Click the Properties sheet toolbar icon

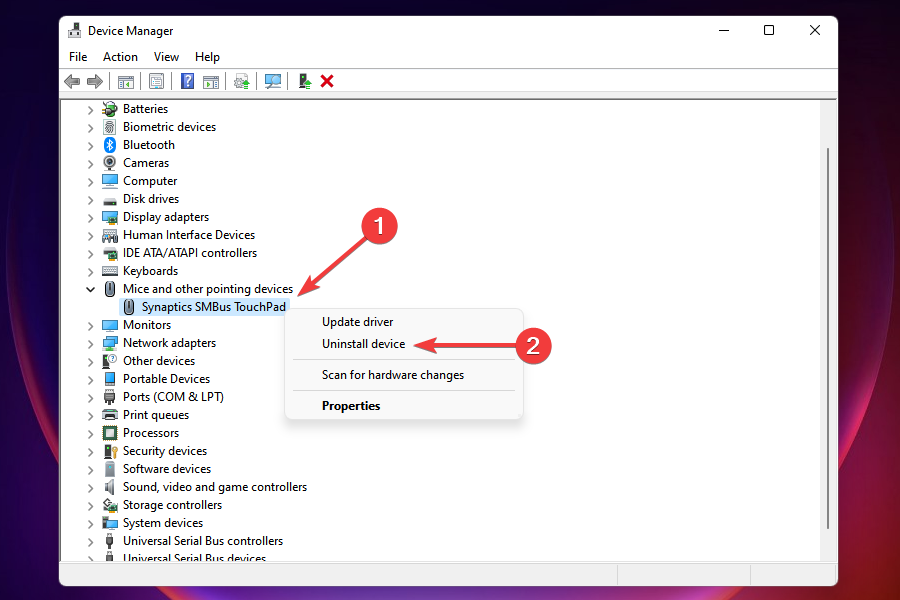(156, 82)
